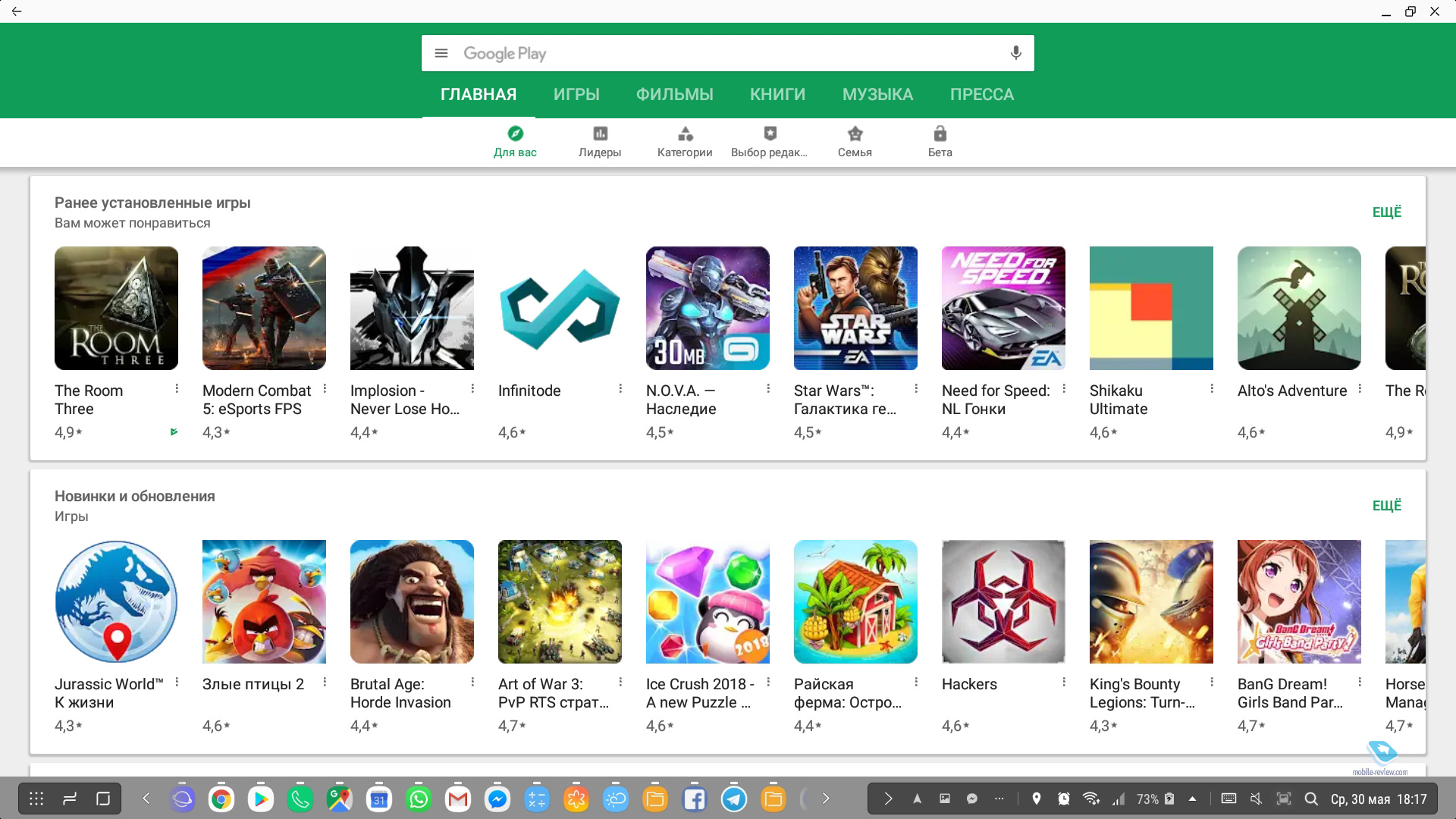
Task: Click ЕЩЁ for previously installed games
Action: pyautogui.click(x=1387, y=212)
